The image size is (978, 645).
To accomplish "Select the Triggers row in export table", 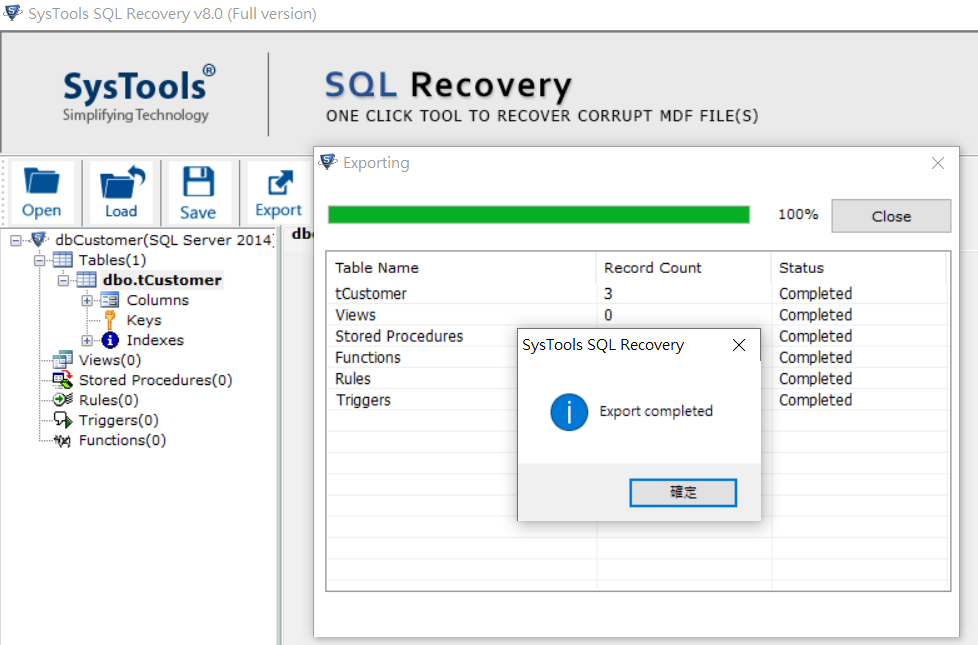I will click(x=637, y=399).
